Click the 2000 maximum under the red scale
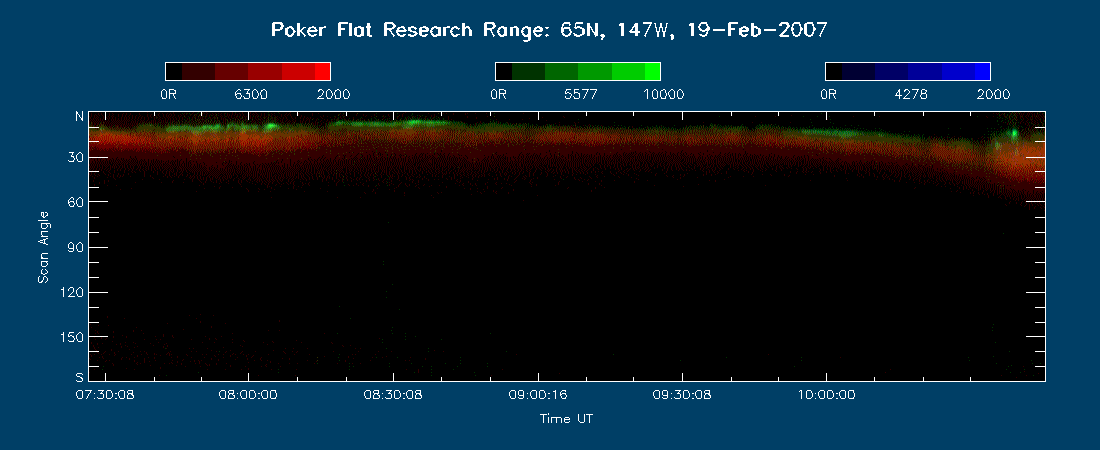The width and height of the screenshot is (1100, 450). [334, 95]
